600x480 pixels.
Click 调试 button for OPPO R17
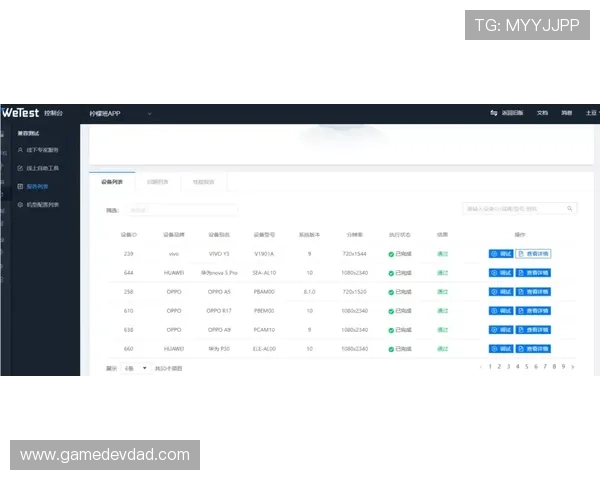pos(501,311)
